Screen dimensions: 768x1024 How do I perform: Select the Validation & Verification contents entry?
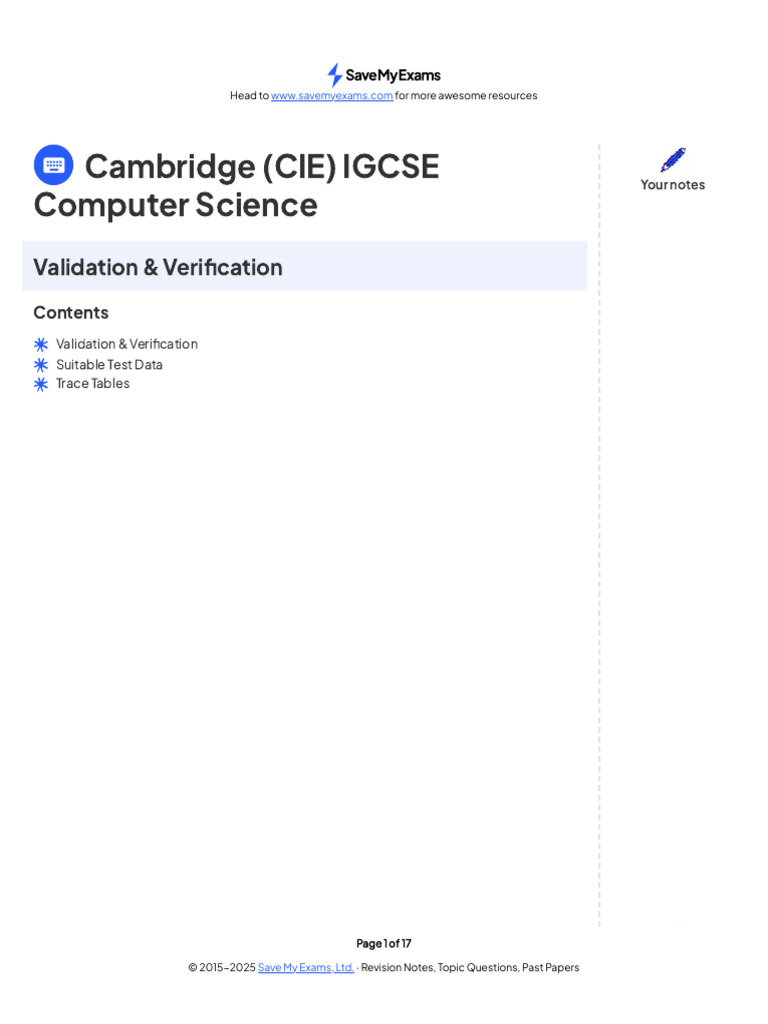pos(127,344)
